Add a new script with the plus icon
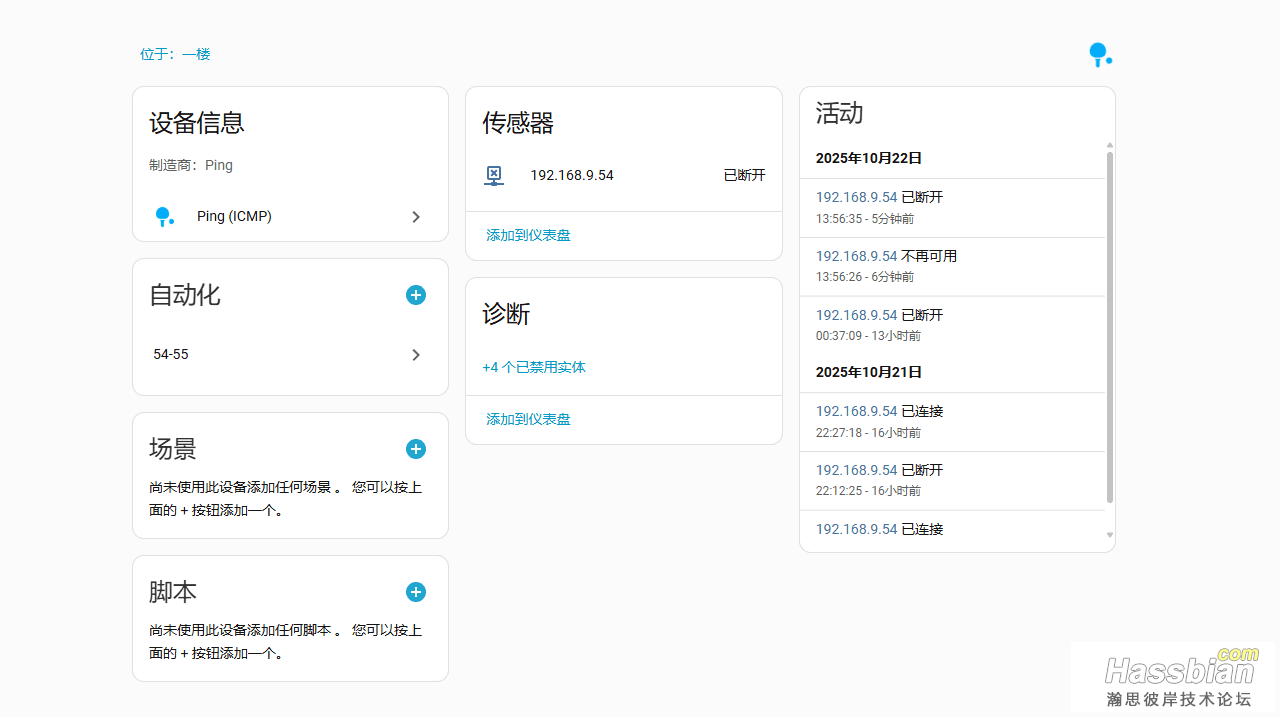1280x717 pixels. 416,592
